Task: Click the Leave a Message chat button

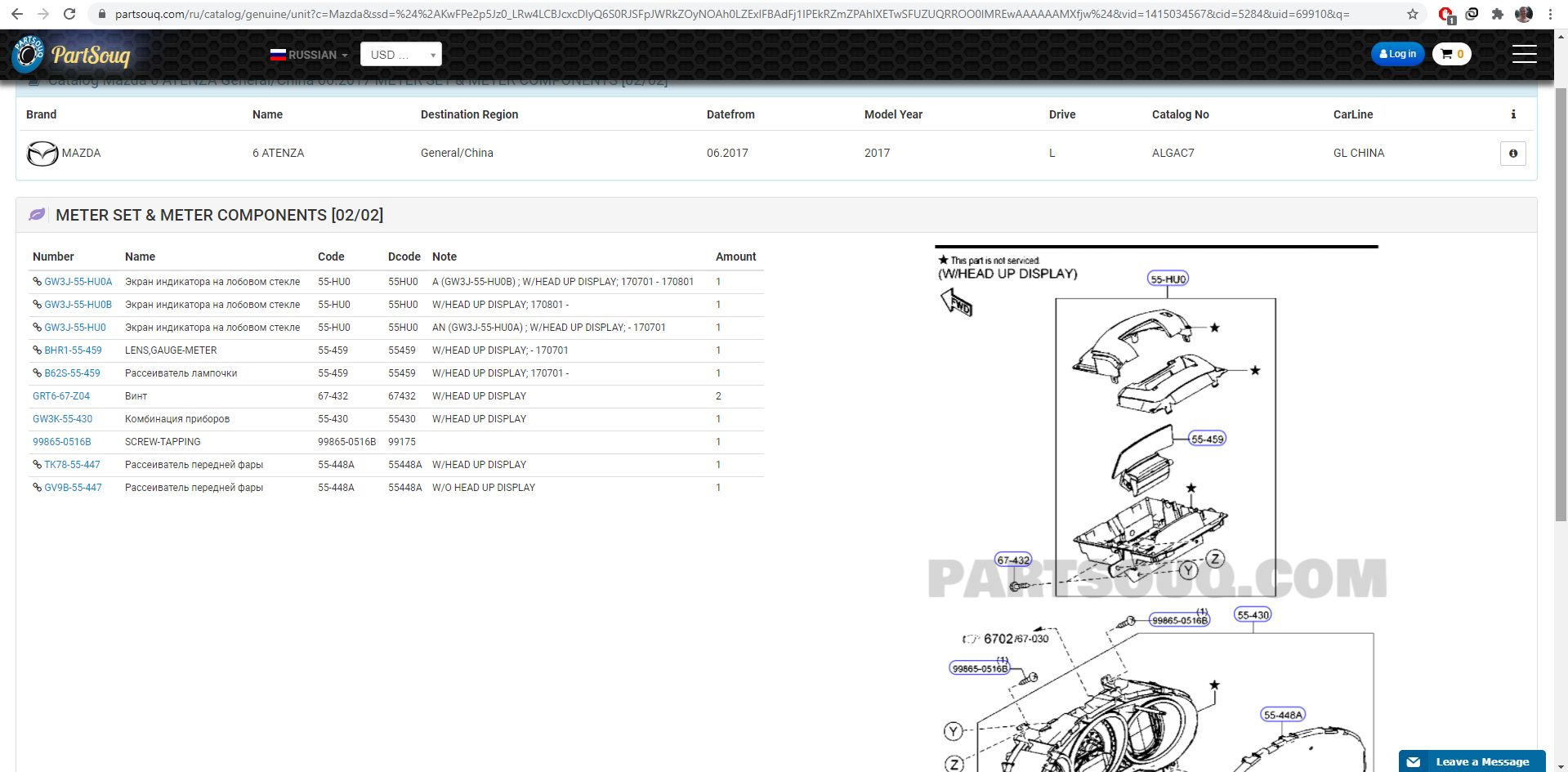Action: click(x=1472, y=761)
